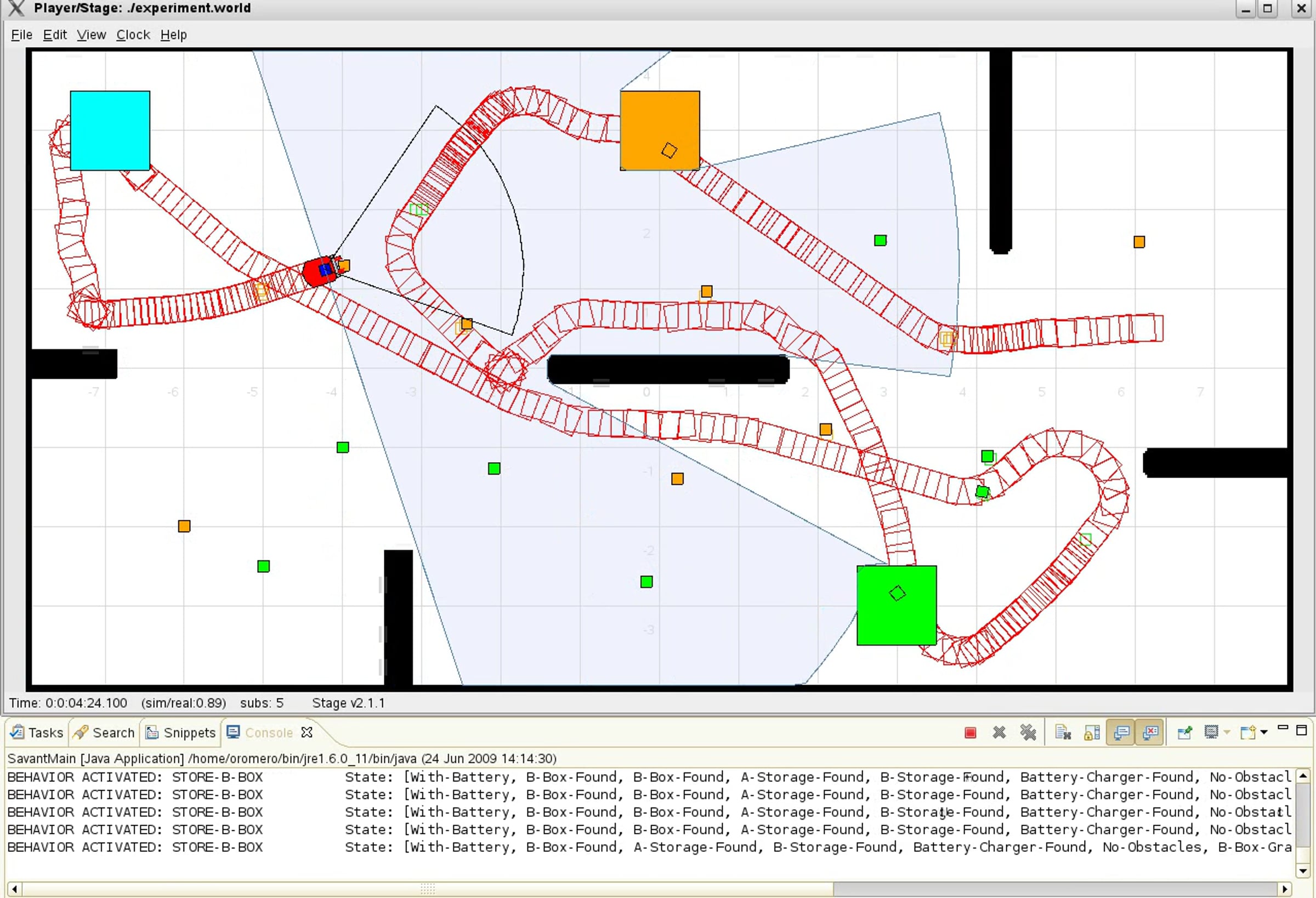Click Remove Launch single X icon
The image size is (1316, 898).
[x=999, y=732]
